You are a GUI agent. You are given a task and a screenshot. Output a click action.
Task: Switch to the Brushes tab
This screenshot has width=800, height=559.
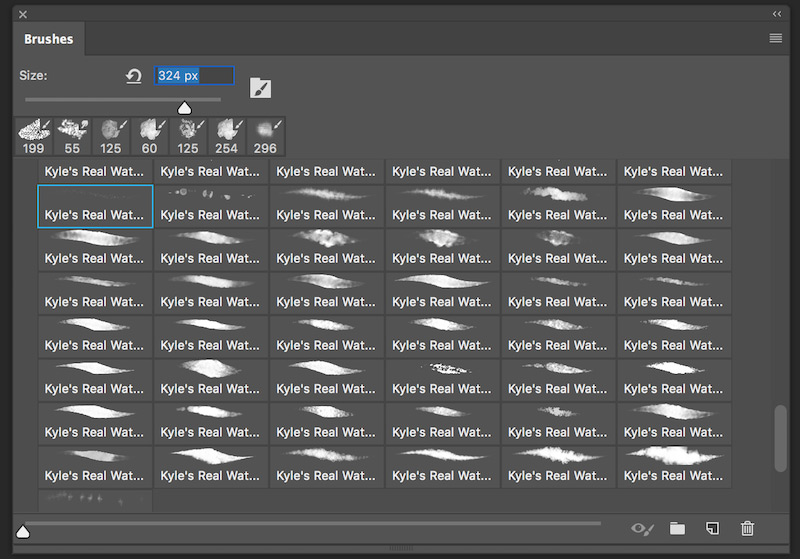click(x=48, y=39)
